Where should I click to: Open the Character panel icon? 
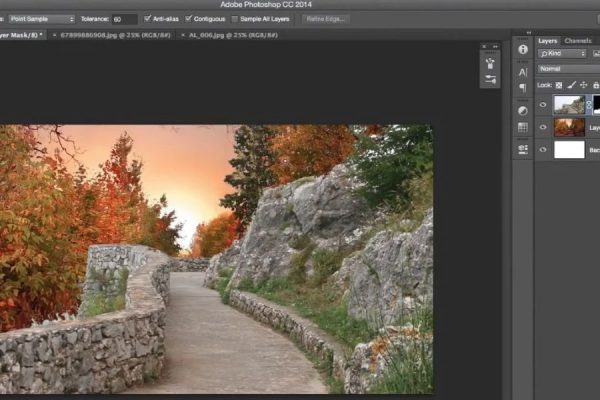pyautogui.click(x=523, y=72)
